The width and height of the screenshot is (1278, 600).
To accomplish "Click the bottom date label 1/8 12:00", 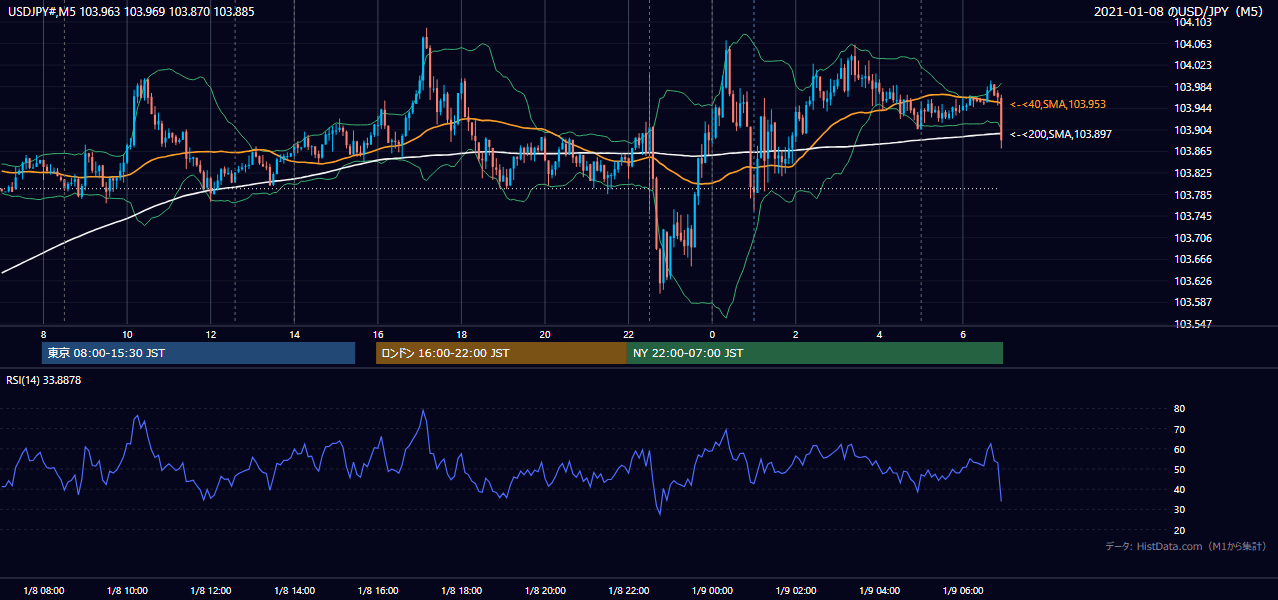I will pyautogui.click(x=211, y=591).
